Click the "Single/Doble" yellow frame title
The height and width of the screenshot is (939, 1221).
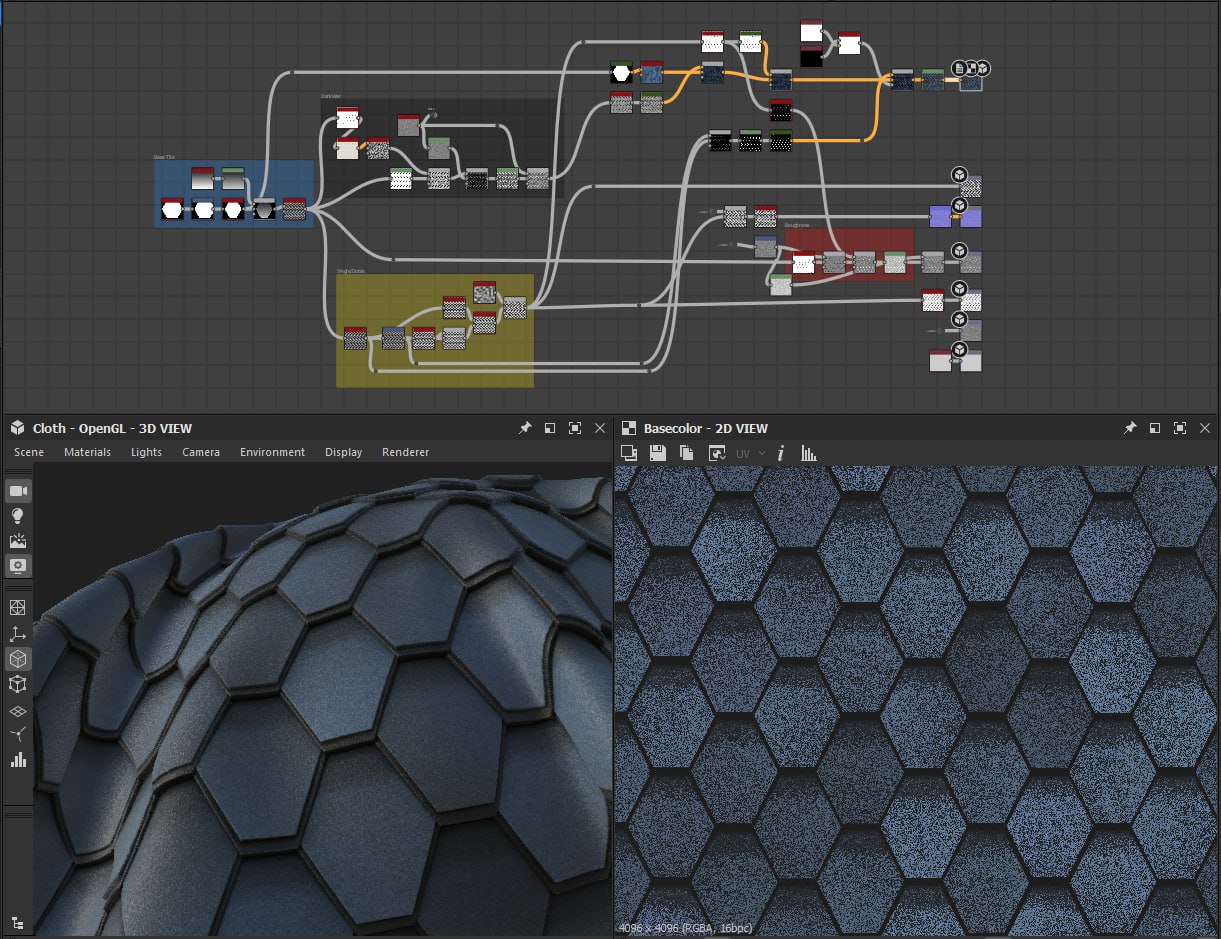click(x=350, y=271)
